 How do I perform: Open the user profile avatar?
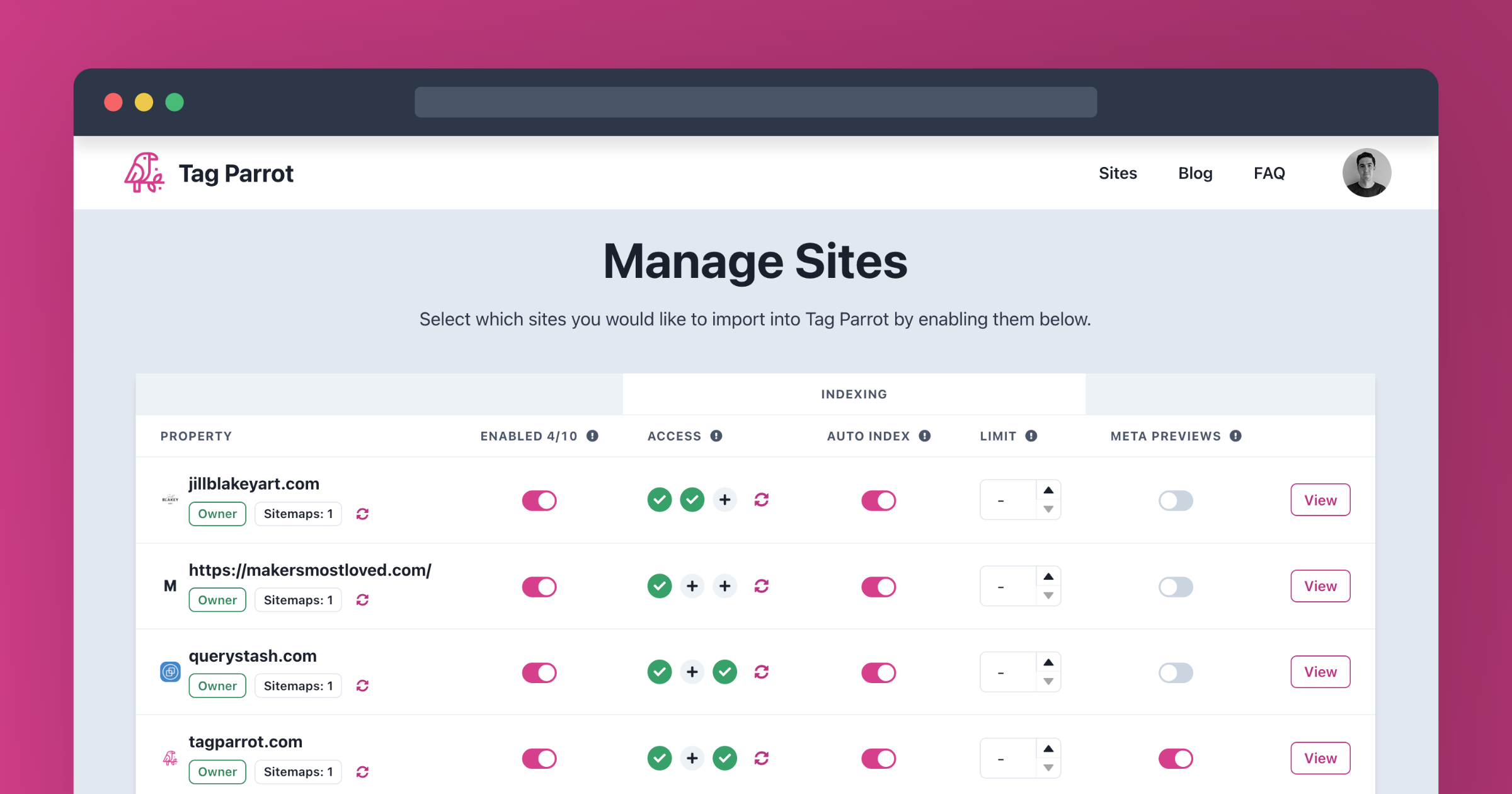(1366, 173)
